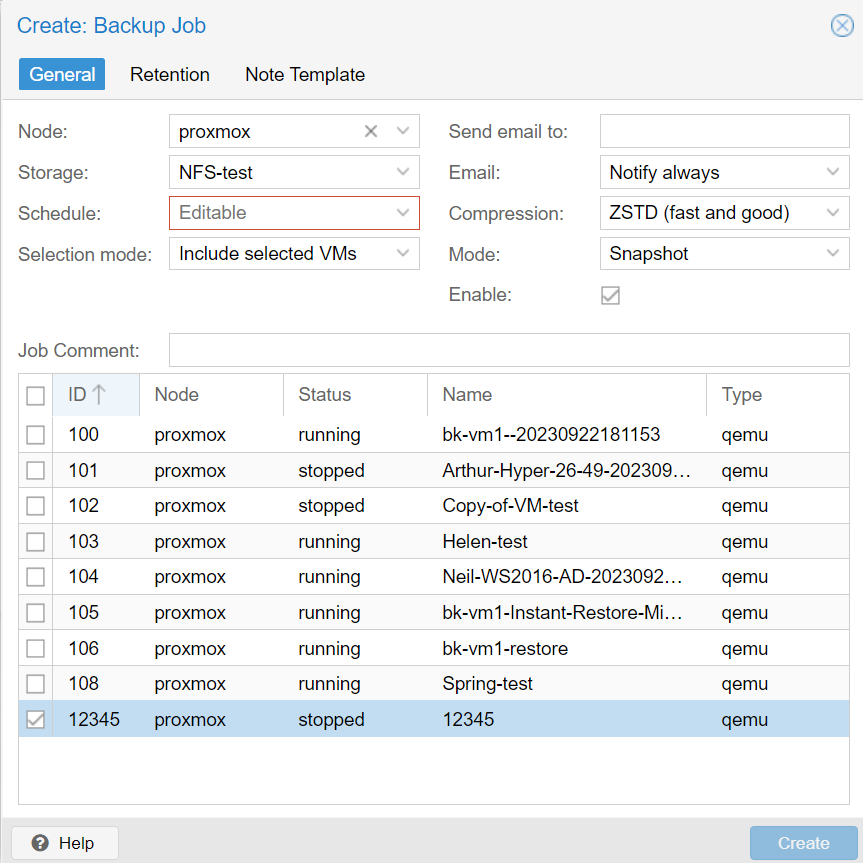This screenshot has width=863, height=863.
Task: Click the qemu type of VM 100
Action: [x=745, y=435]
